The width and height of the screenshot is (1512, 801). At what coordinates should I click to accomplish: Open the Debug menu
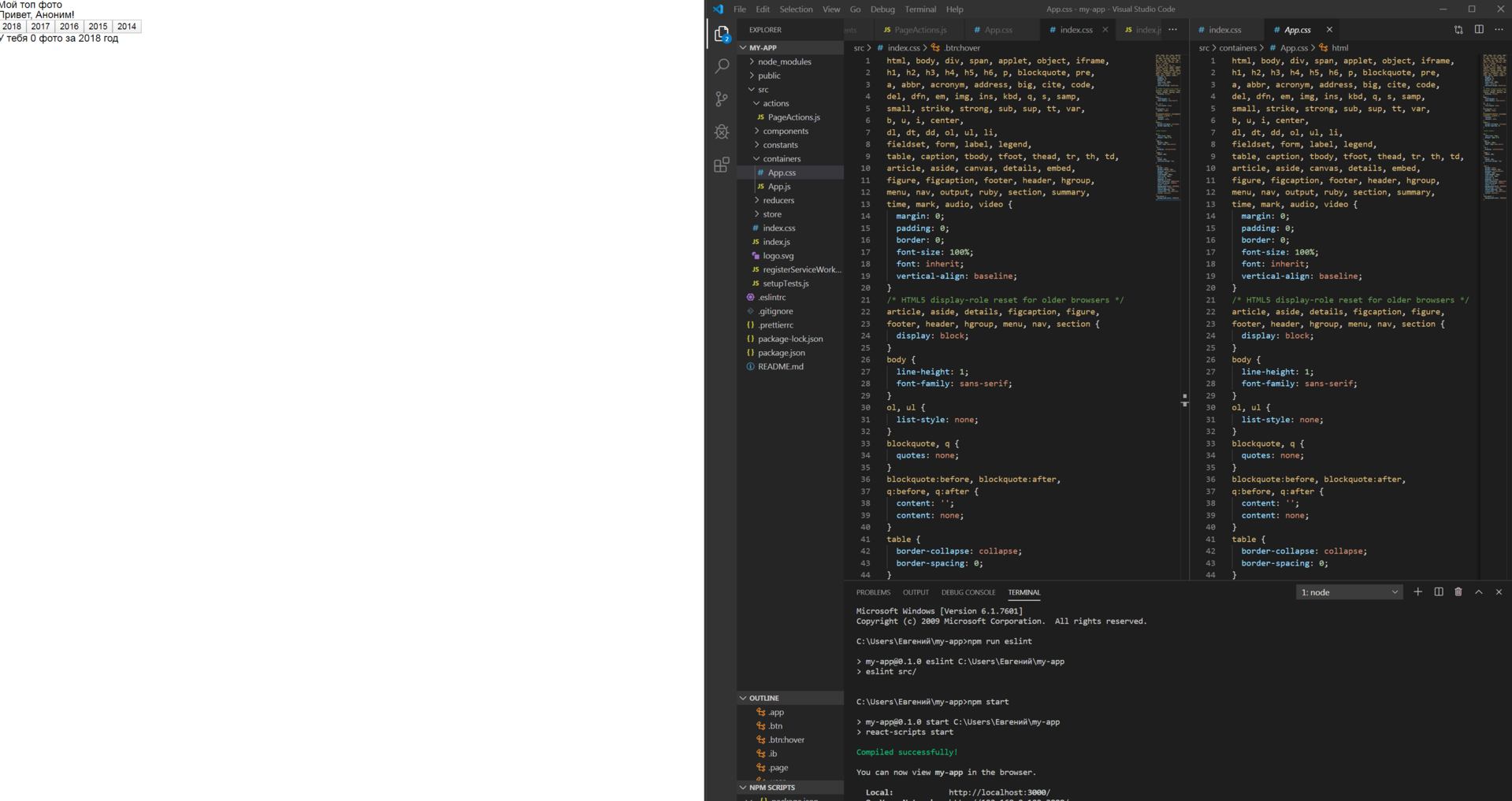click(882, 9)
